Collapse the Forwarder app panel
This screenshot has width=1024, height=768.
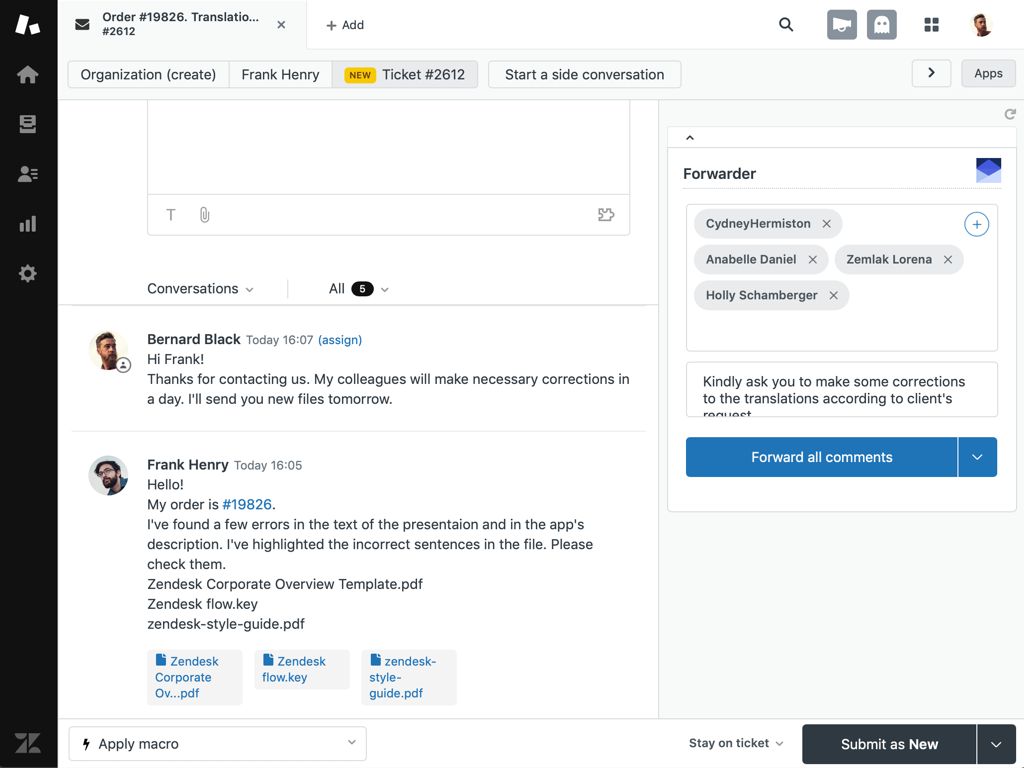(x=689, y=137)
